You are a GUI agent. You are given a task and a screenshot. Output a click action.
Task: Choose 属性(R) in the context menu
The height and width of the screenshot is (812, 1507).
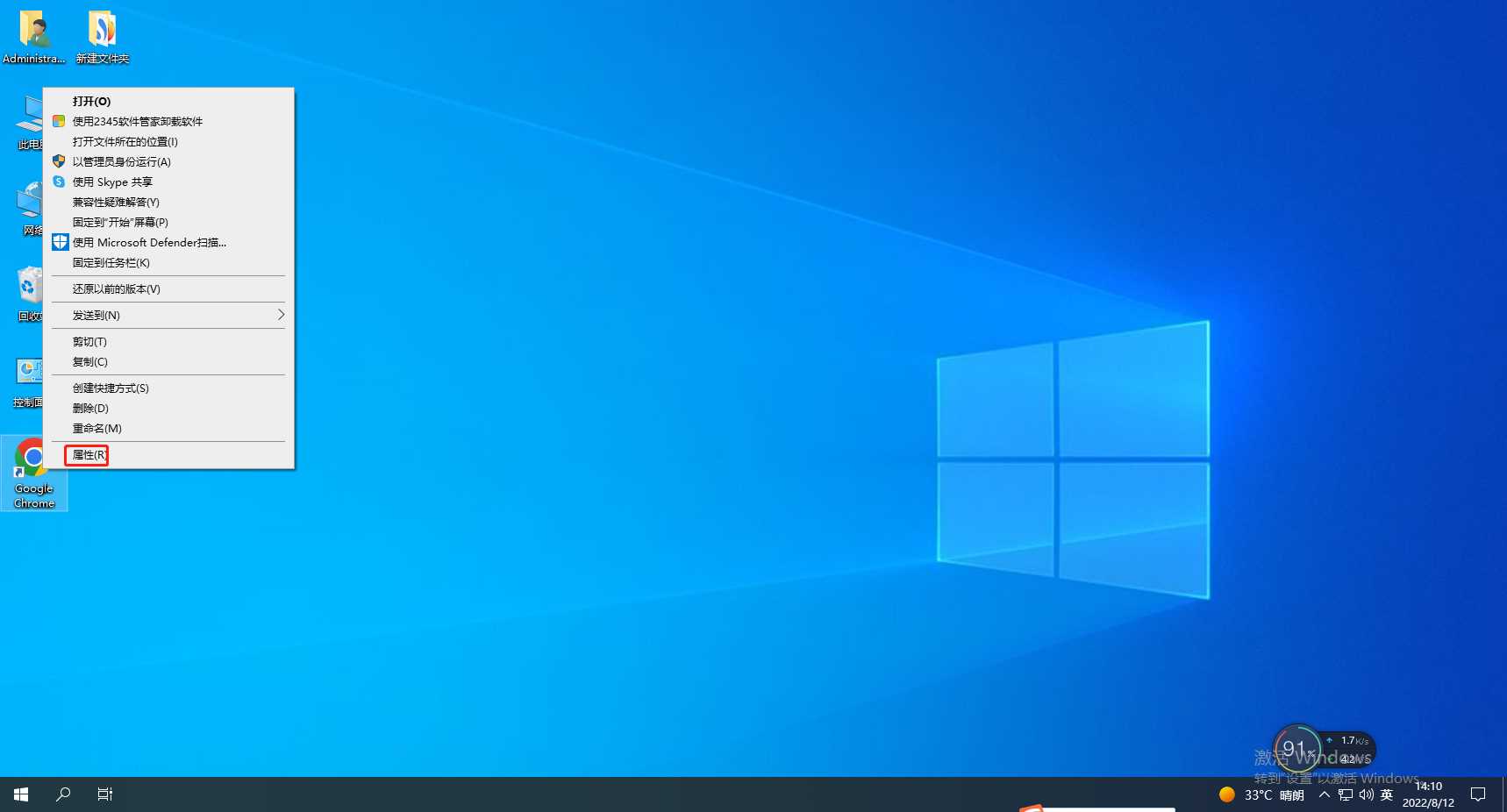[x=87, y=455]
